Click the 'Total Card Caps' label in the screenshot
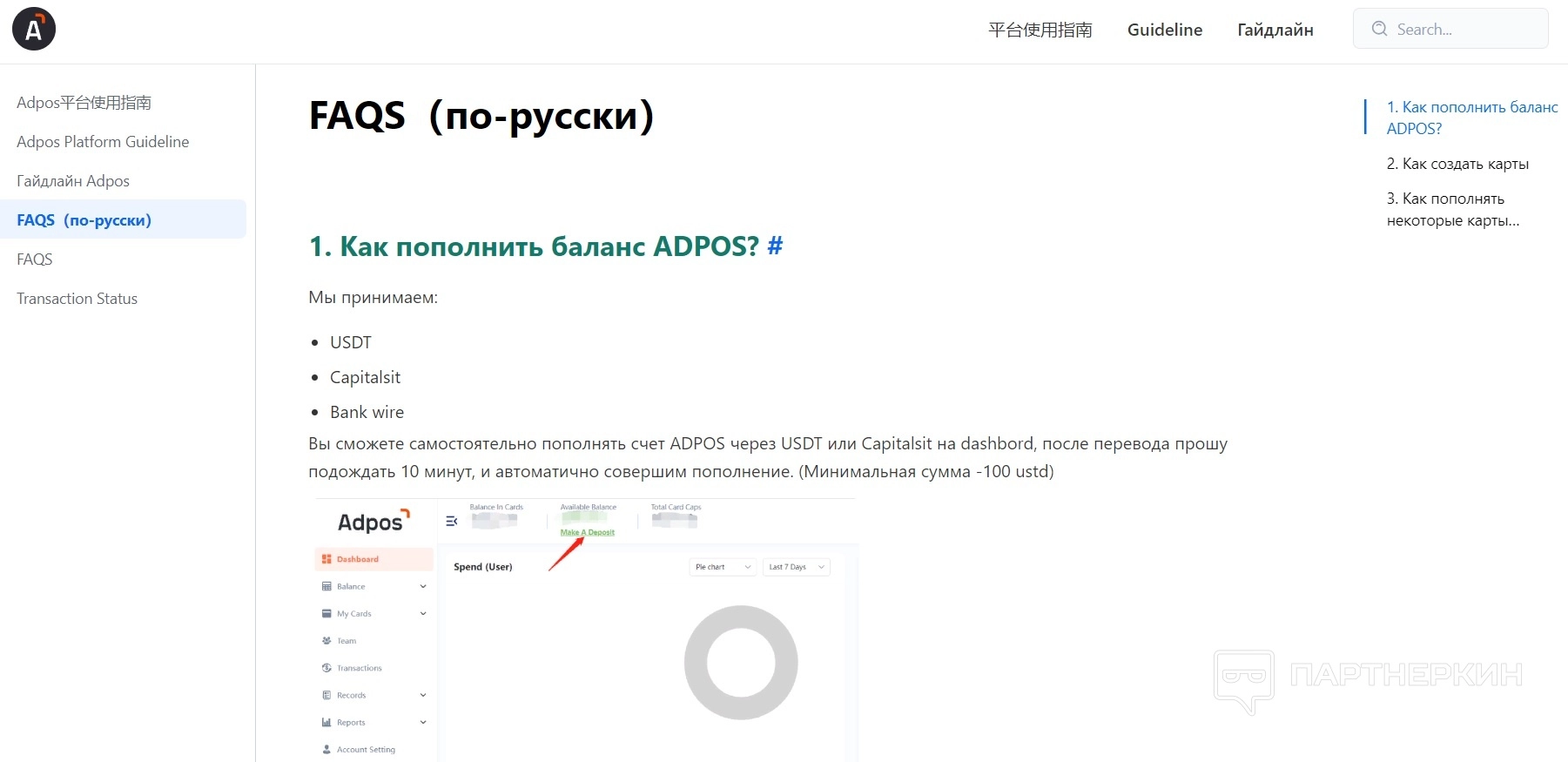The height and width of the screenshot is (762, 1568). [676, 507]
